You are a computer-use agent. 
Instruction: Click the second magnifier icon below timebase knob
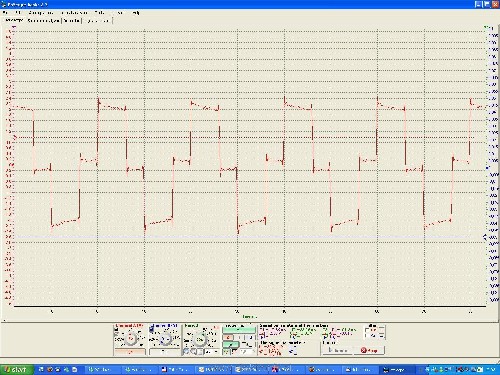pos(194,351)
